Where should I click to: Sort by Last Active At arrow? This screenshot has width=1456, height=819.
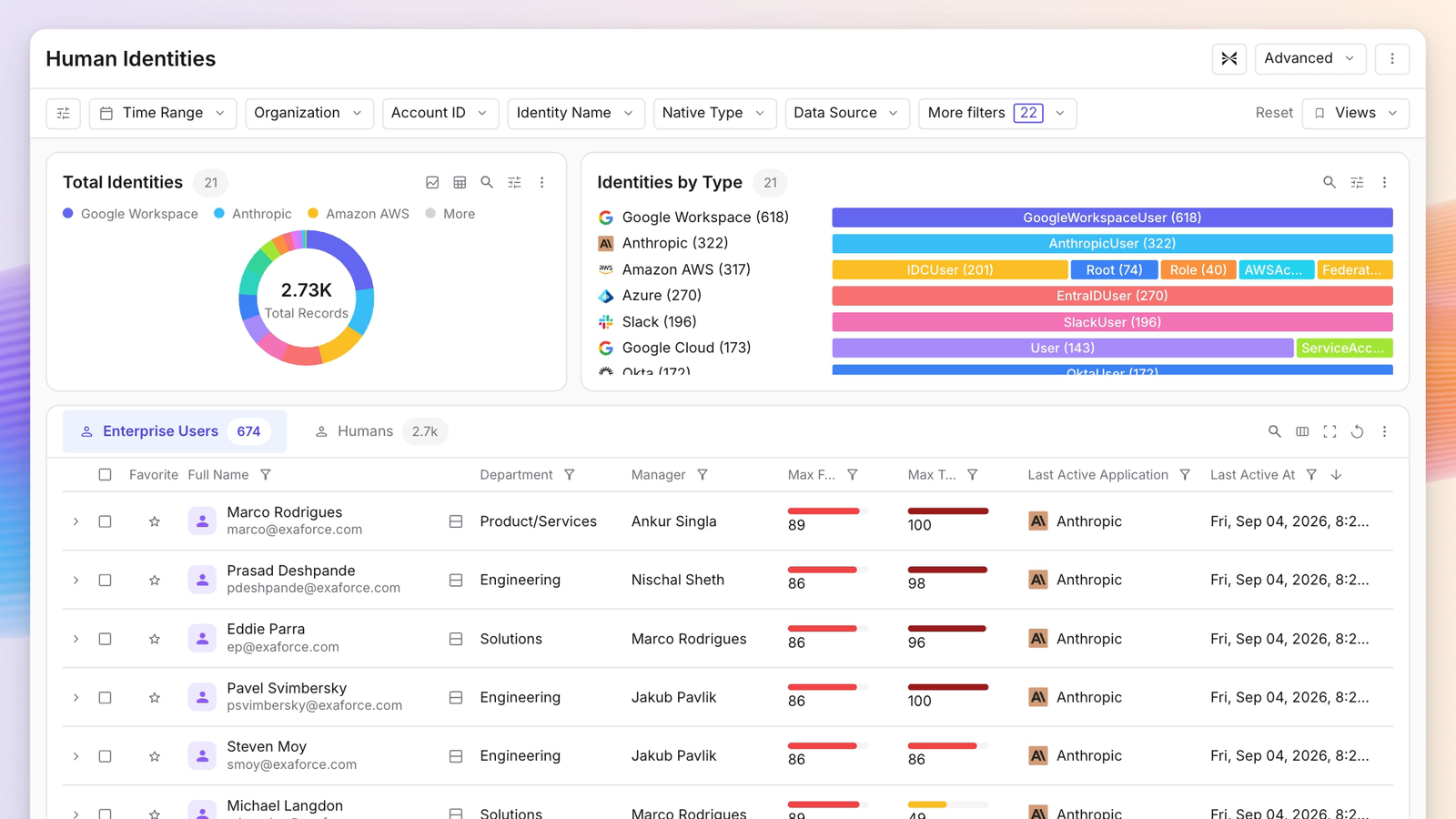click(1336, 475)
